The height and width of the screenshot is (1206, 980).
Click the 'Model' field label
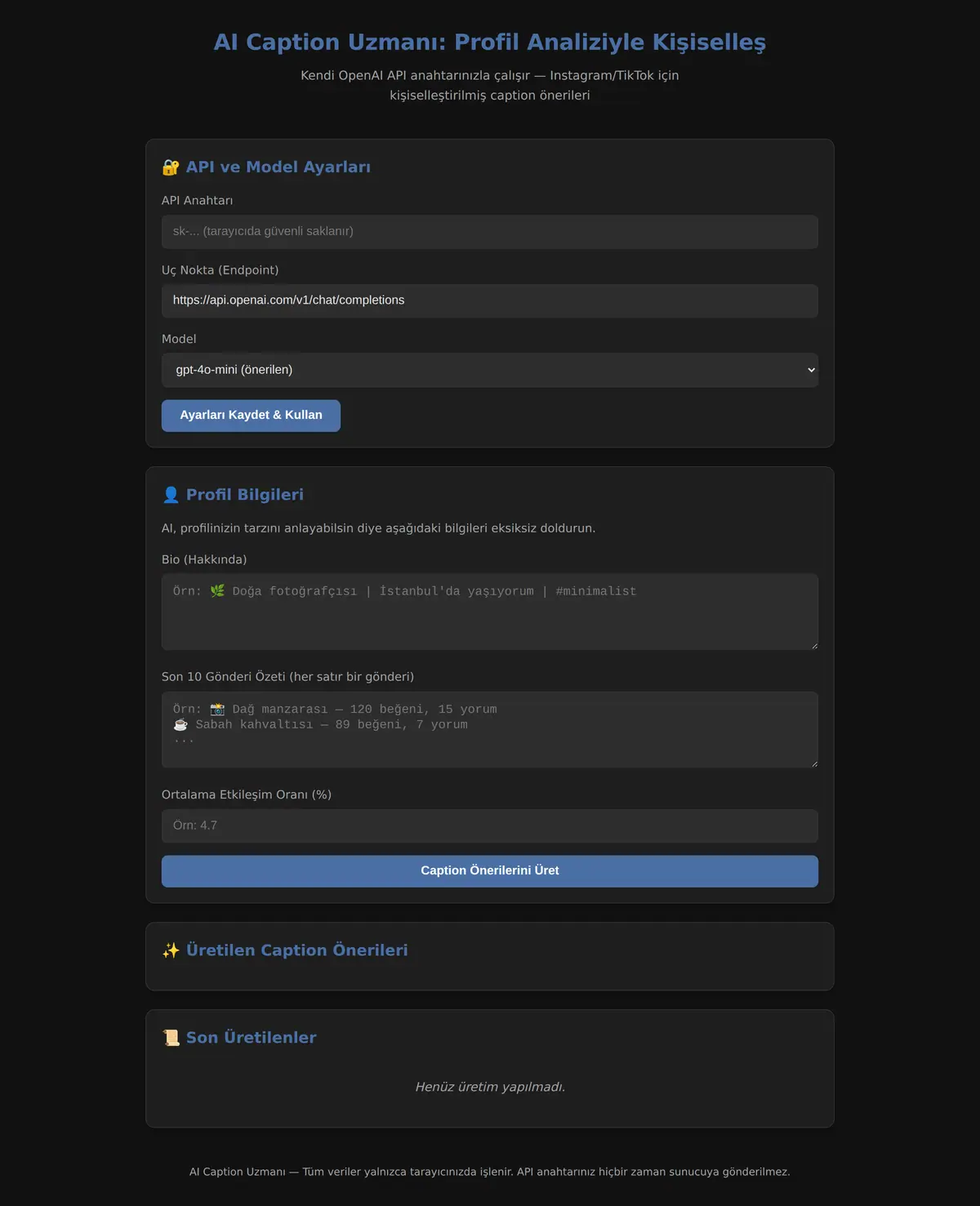coord(179,339)
